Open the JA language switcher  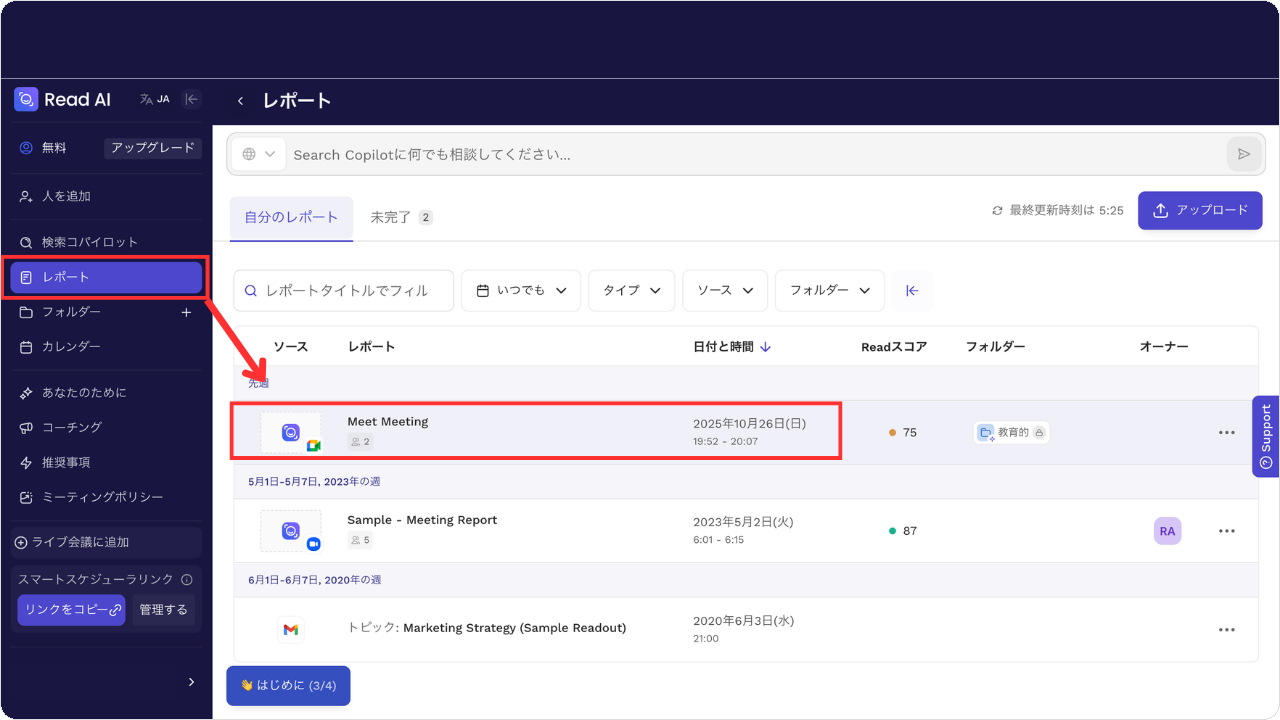[155, 99]
